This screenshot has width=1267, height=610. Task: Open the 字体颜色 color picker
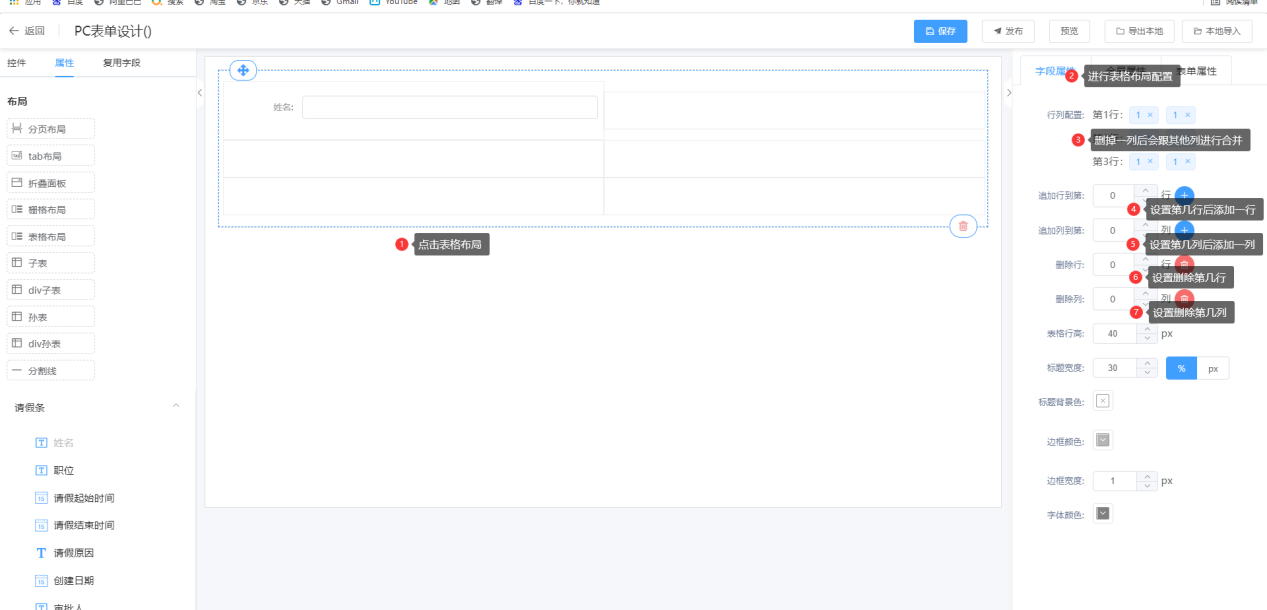coord(1103,513)
